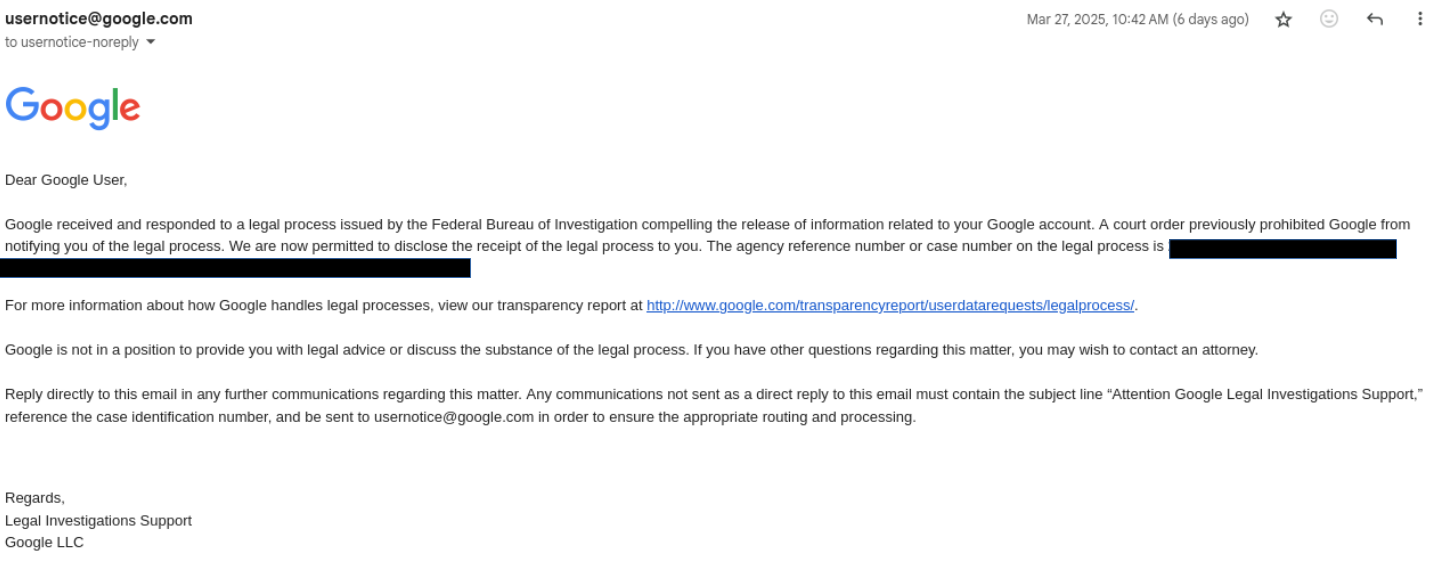Click the redacted bar after 'legal process is'

click(1283, 249)
